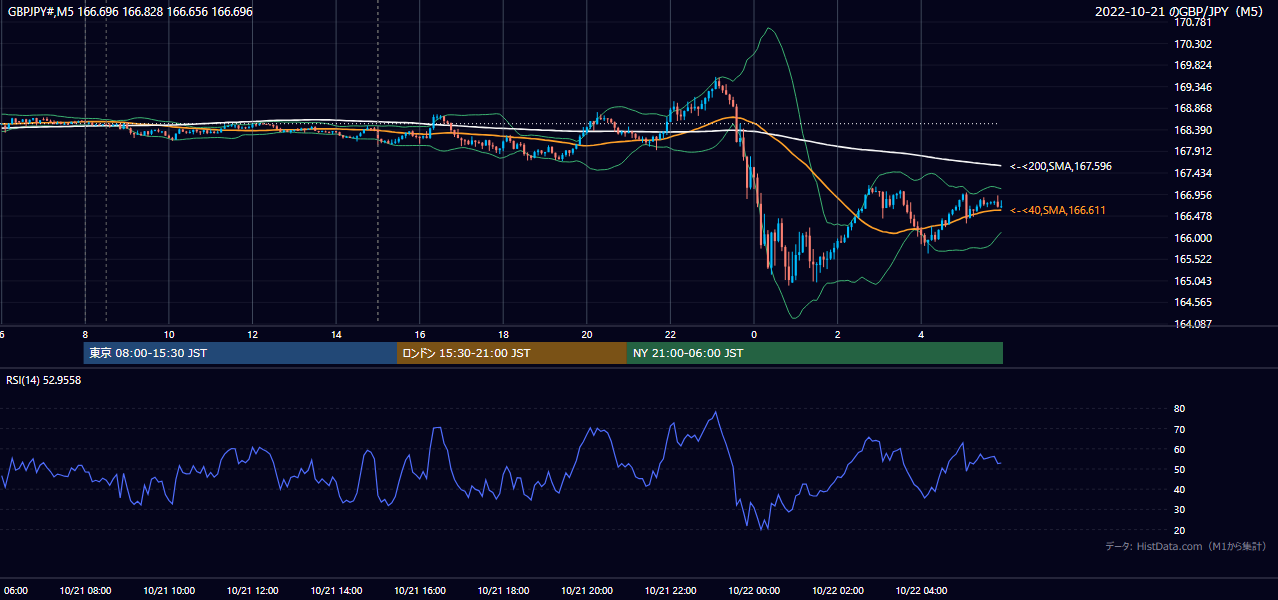Screen dimensions: 1278x600
Task: Click the RSI(14) 52.9558 indicator label
Action: 44,380
